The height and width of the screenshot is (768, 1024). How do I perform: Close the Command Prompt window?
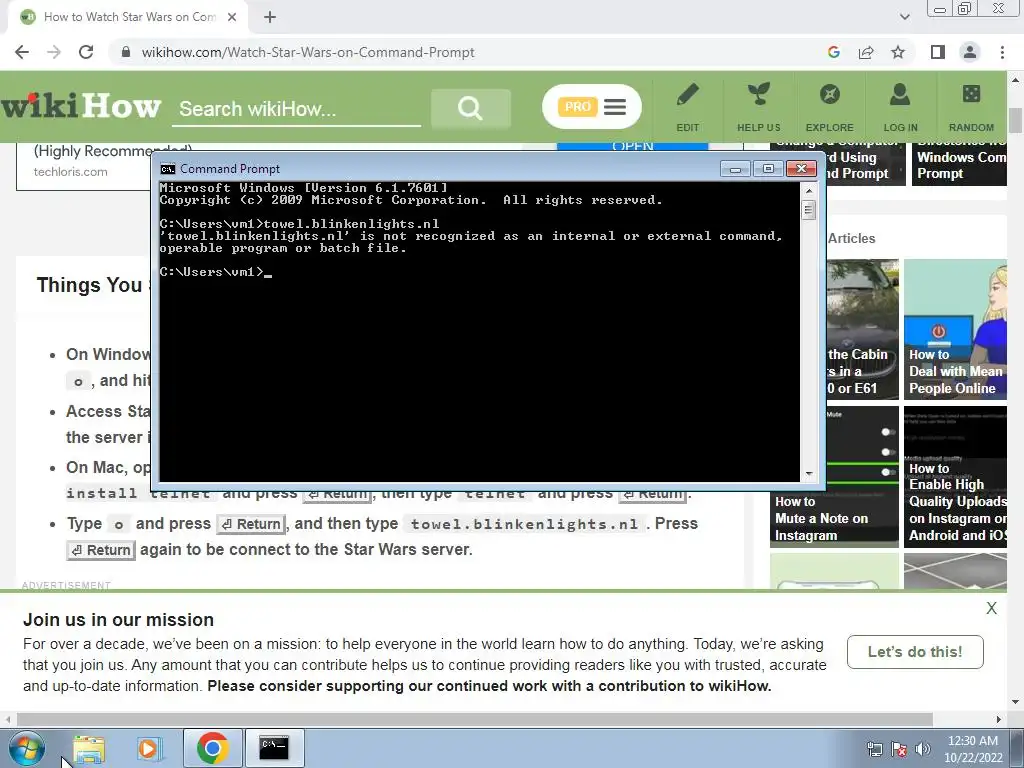[801, 169]
